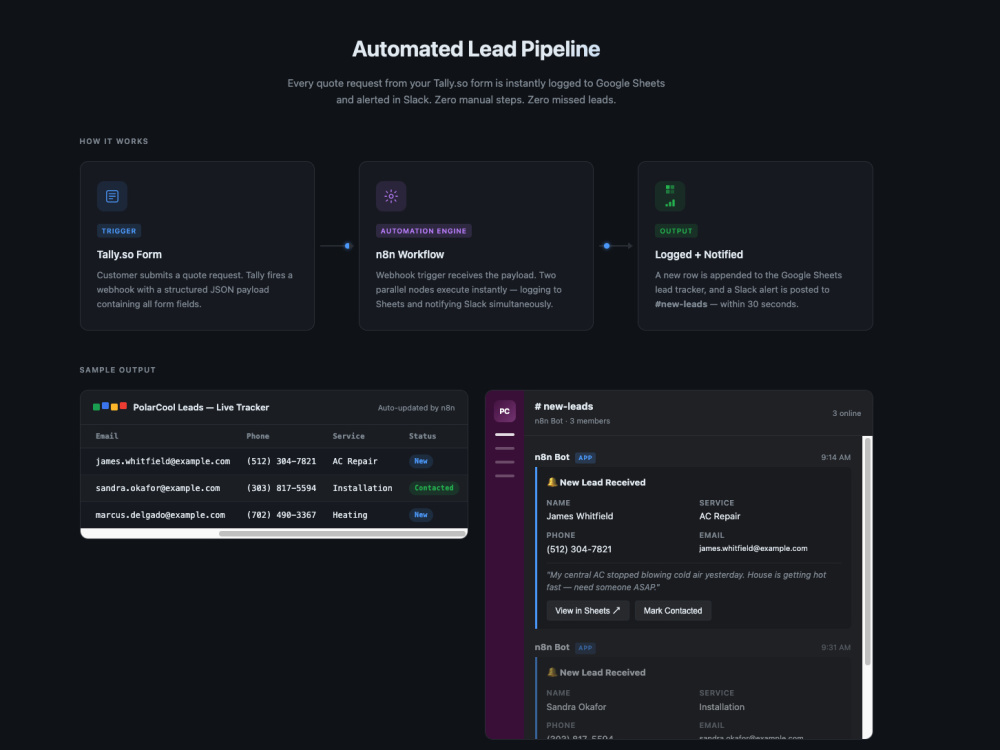Viewport: 1000px width, 750px height.
Task: Click phone (512) 304-7821 in tracker table
Action: (x=281, y=461)
